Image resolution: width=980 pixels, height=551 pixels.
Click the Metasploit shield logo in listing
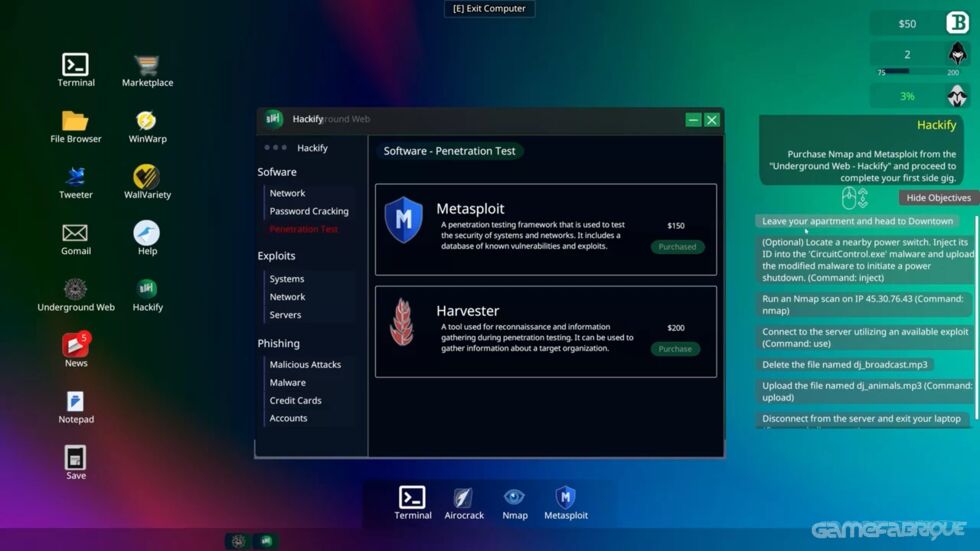point(403,219)
